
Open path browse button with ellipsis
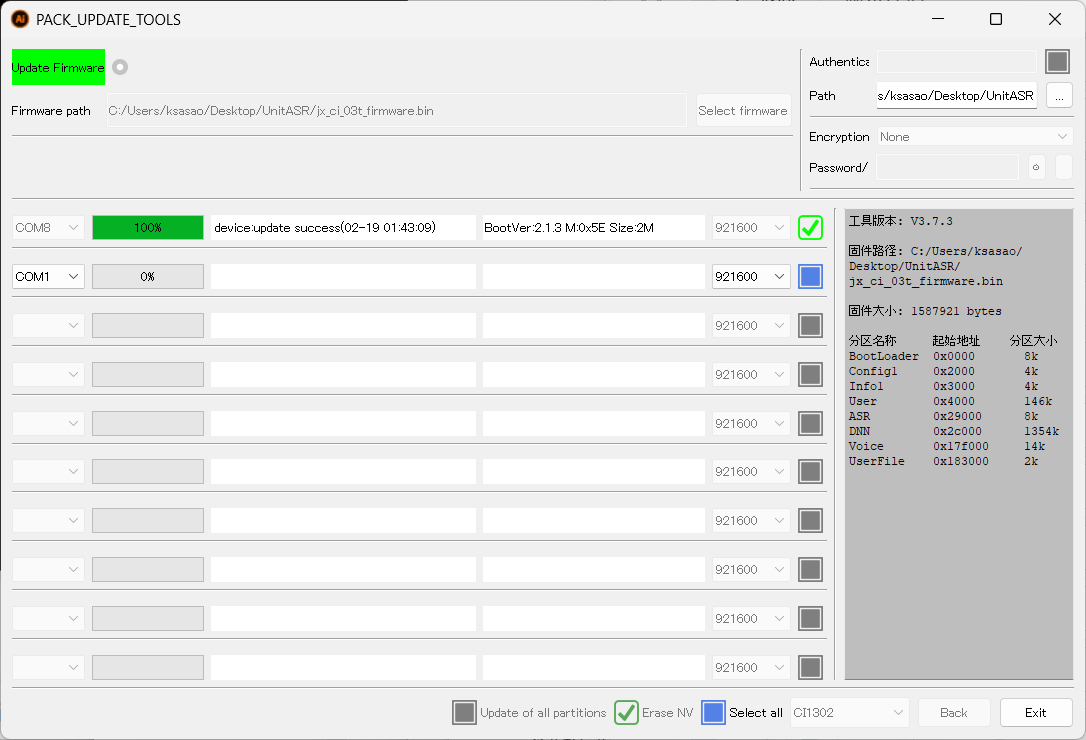(1059, 96)
